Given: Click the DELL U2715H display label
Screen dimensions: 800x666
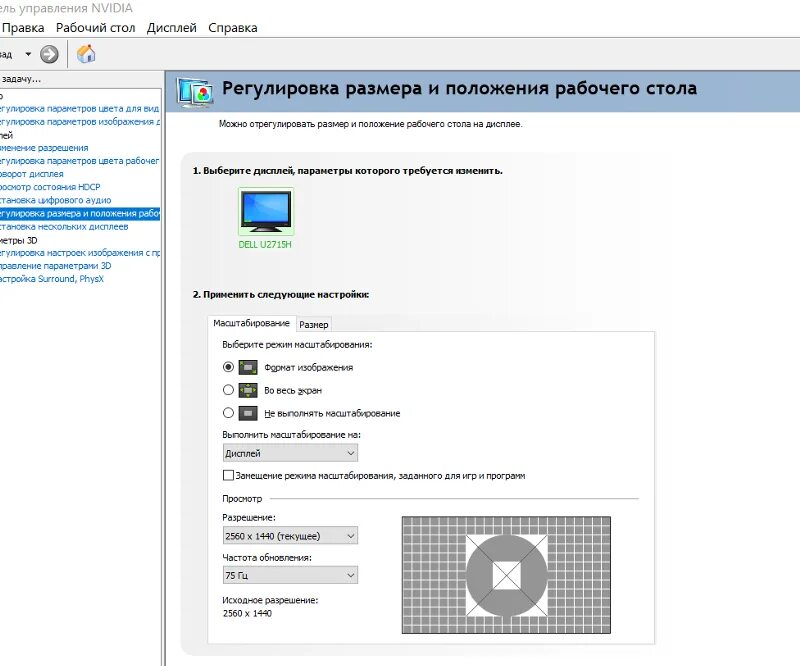Looking at the screenshot, I should click(x=265, y=244).
